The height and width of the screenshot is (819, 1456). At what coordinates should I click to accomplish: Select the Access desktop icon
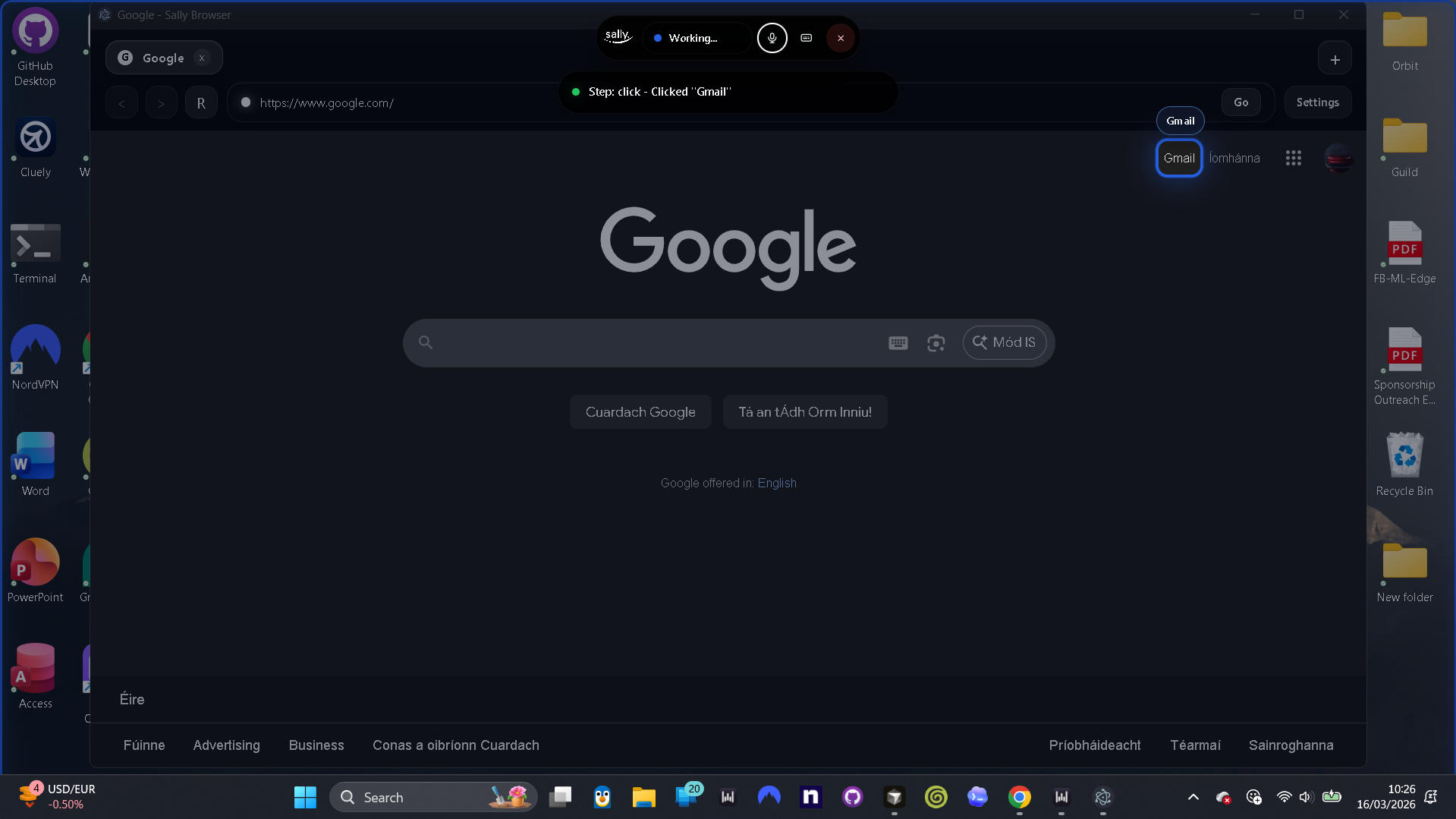point(35,677)
